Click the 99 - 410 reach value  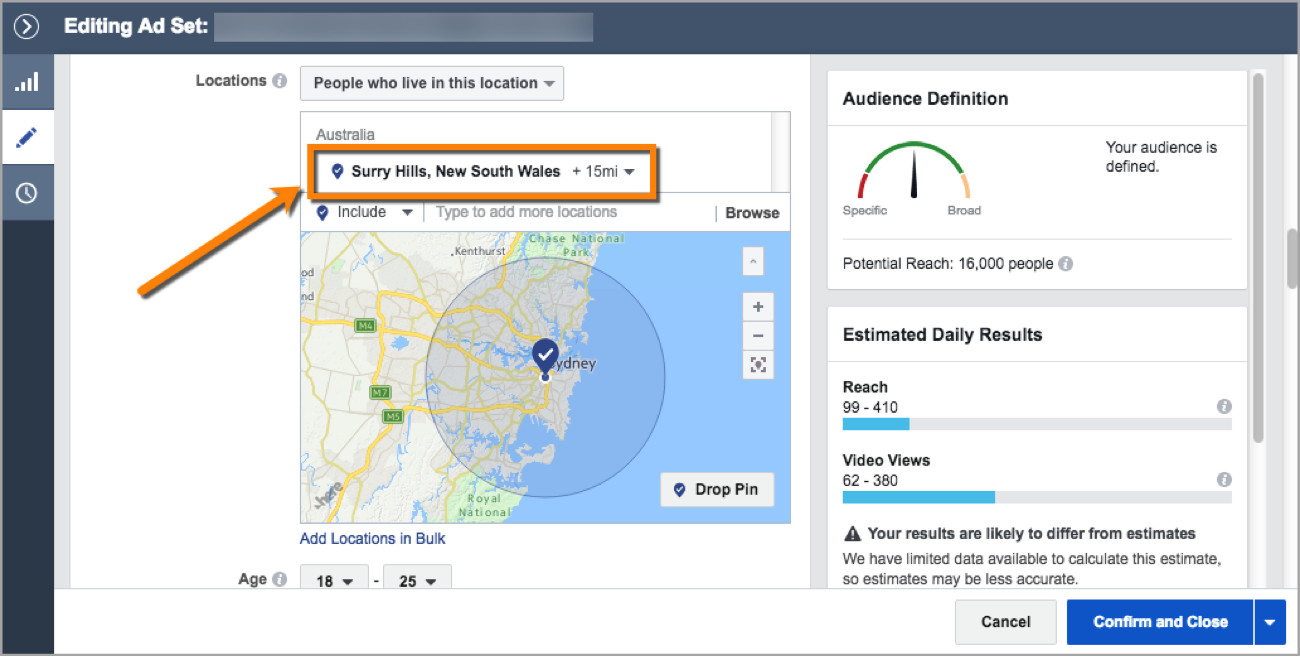(x=870, y=407)
